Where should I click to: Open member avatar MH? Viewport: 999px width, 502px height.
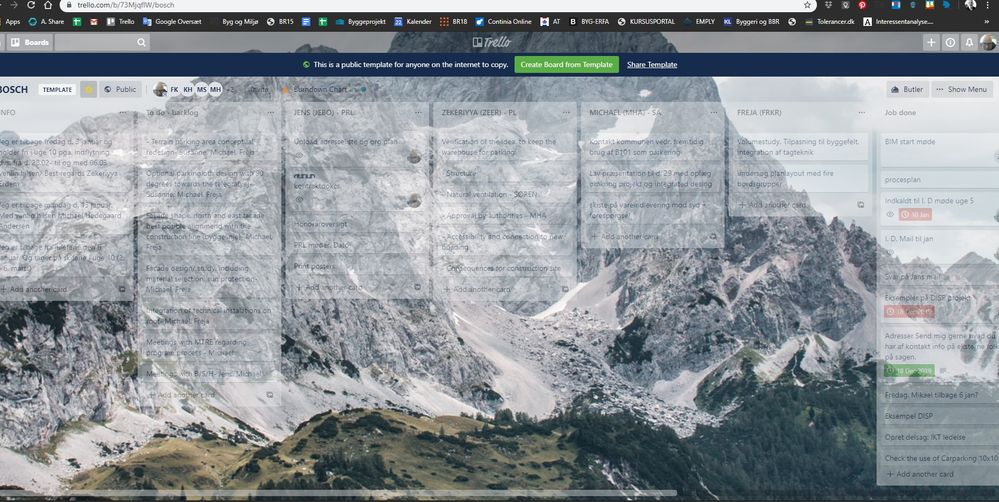215,90
